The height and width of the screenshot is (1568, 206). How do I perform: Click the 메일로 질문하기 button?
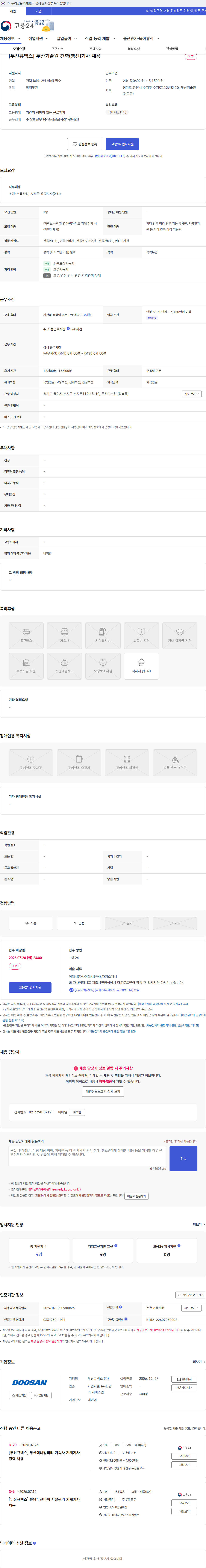coord(136,1196)
